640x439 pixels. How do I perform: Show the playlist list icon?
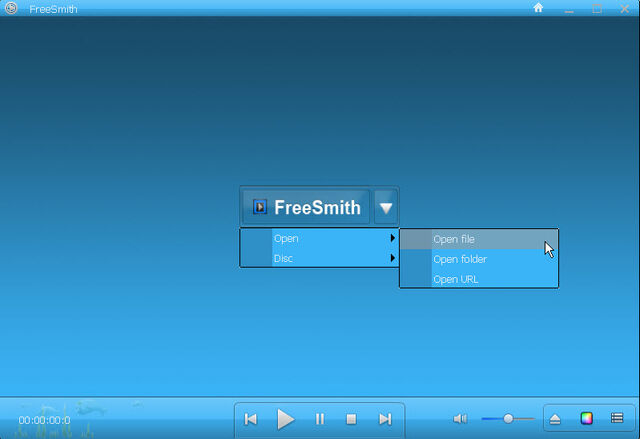click(617, 418)
